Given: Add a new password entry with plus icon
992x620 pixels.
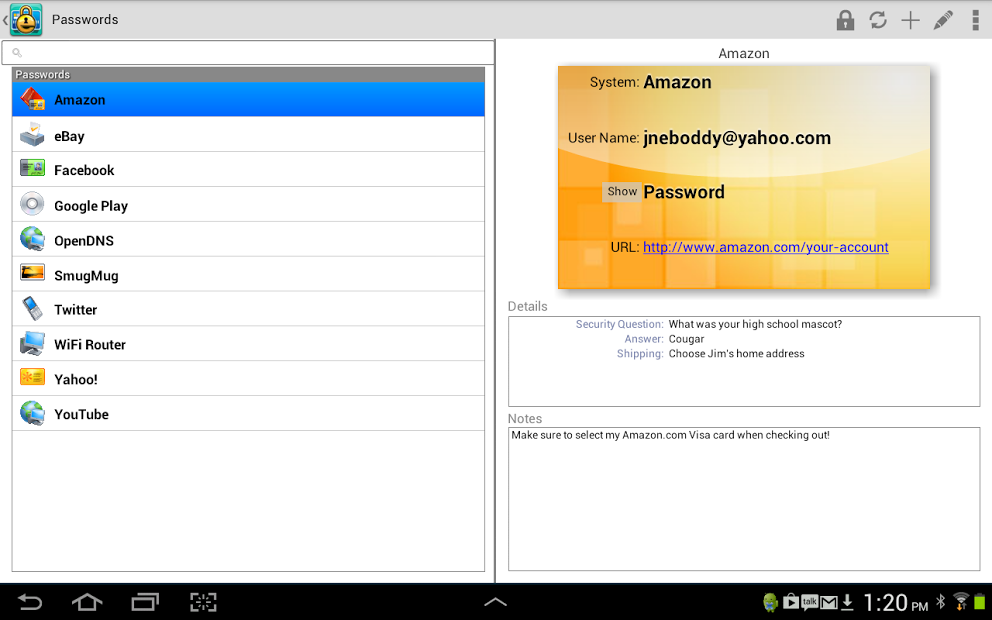Looking at the screenshot, I should [x=911, y=20].
